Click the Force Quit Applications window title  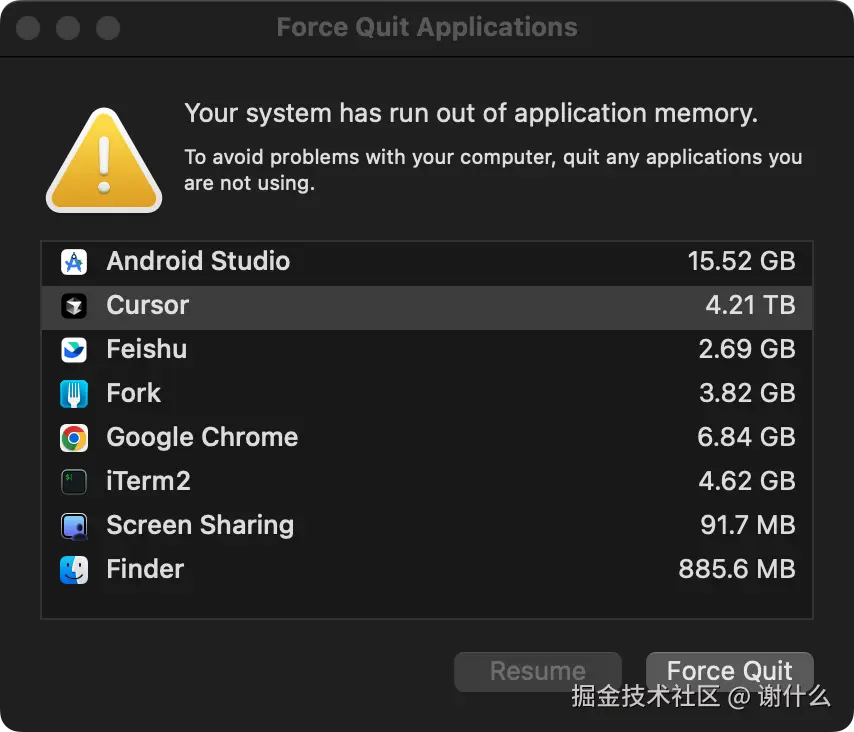coord(427,27)
